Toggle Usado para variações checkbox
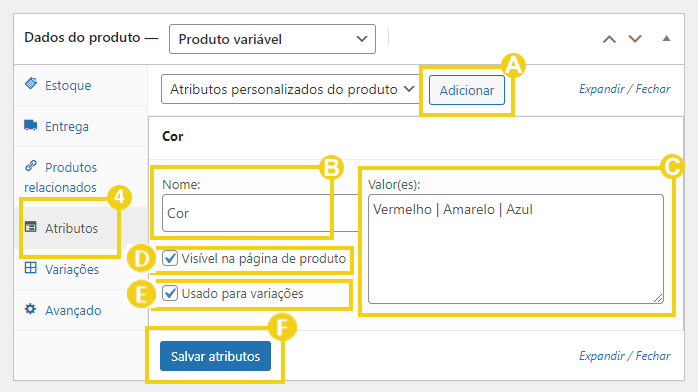The width and height of the screenshot is (698, 392). click(170, 293)
